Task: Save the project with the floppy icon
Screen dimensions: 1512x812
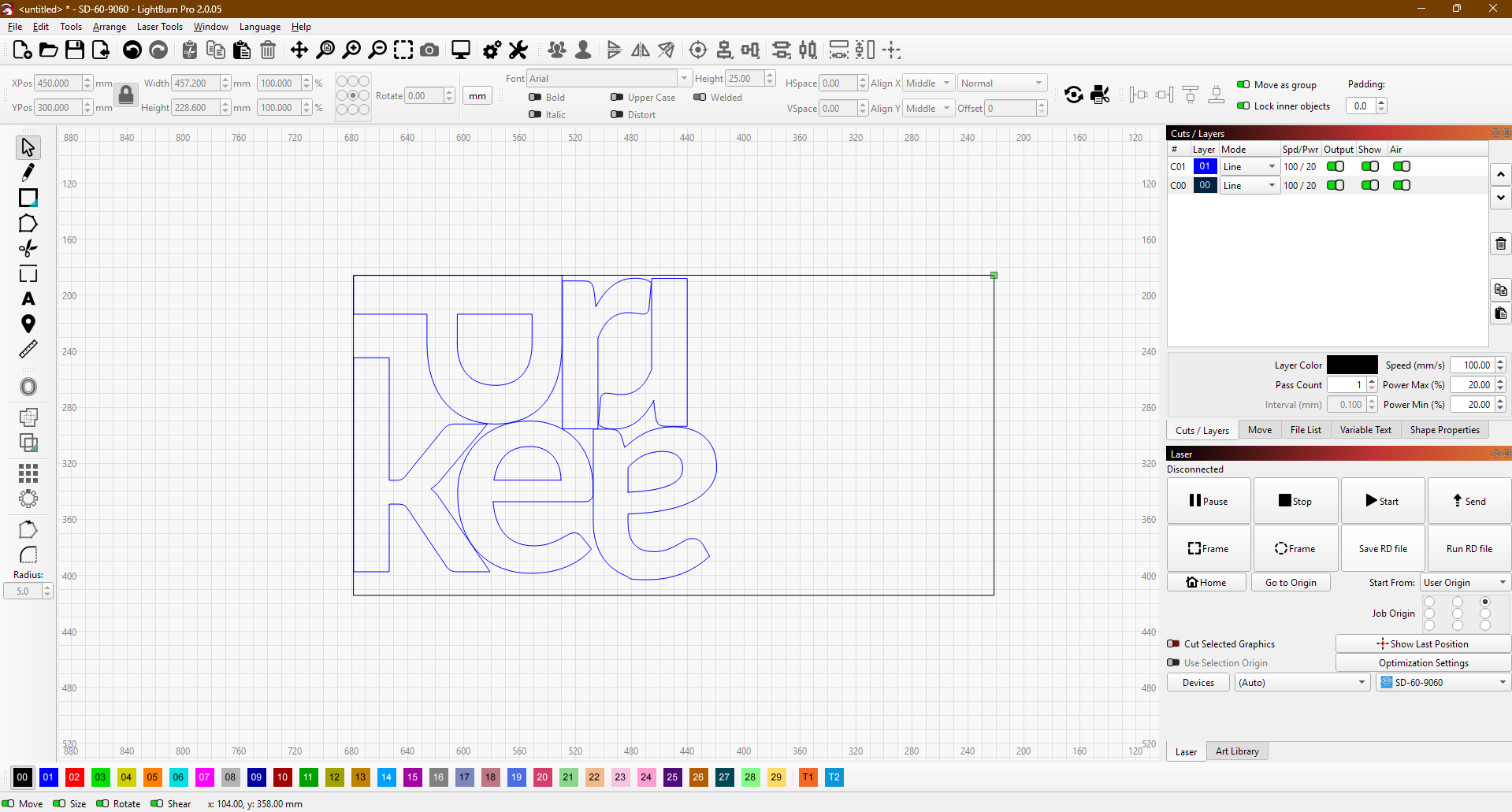Action: [75, 50]
